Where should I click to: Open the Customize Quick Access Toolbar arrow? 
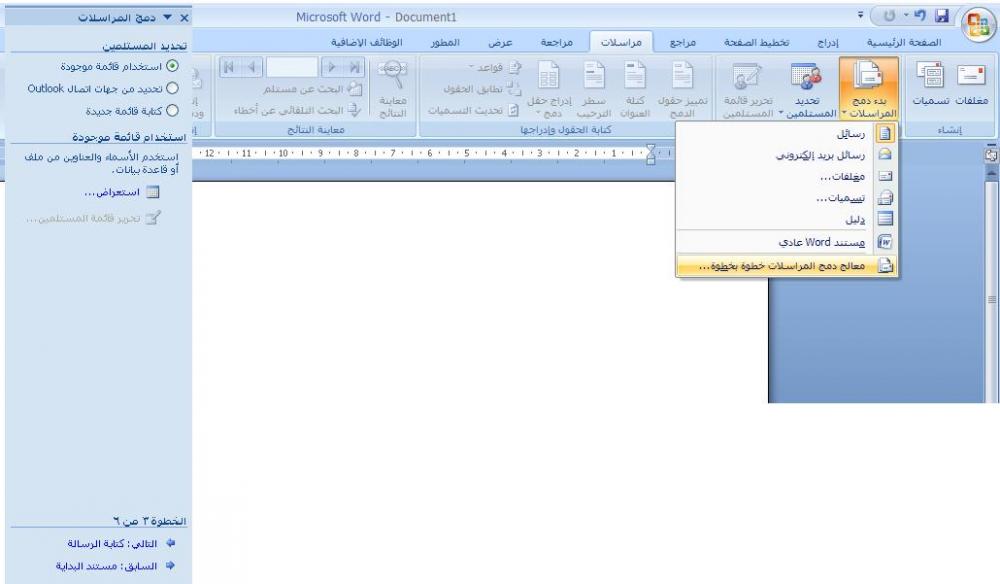click(860, 15)
